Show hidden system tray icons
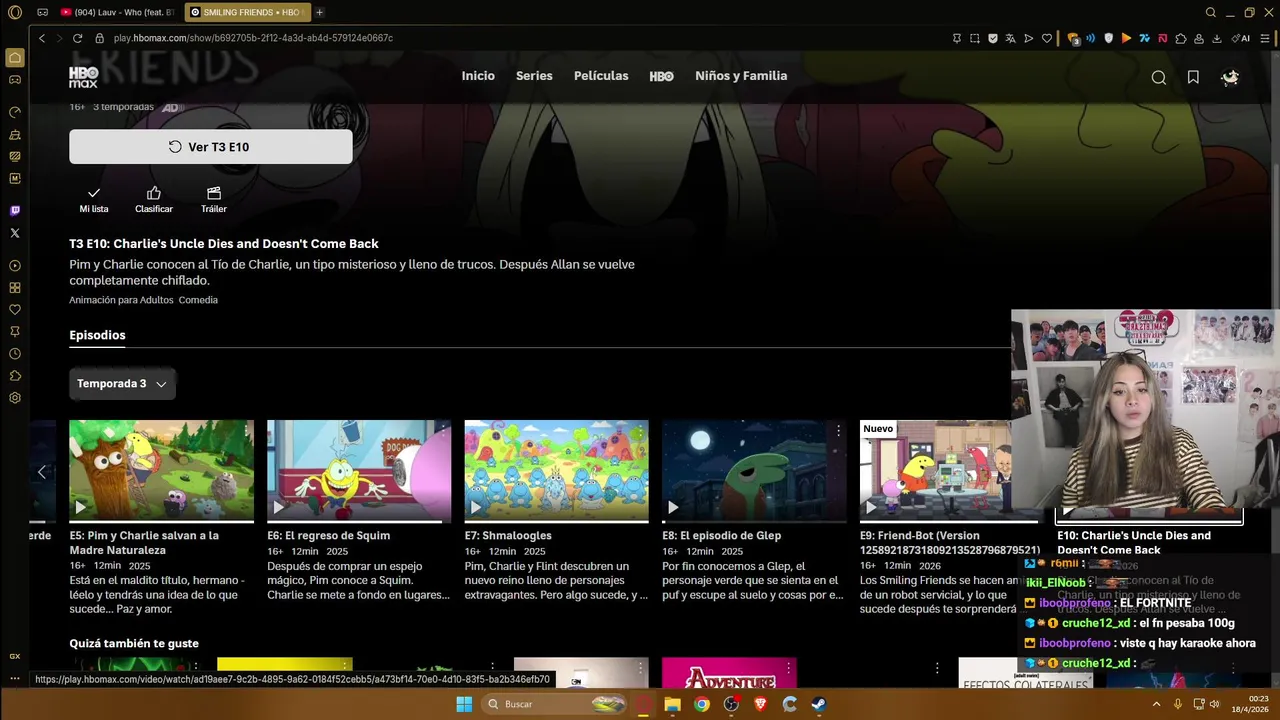 tap(1157, 704)
